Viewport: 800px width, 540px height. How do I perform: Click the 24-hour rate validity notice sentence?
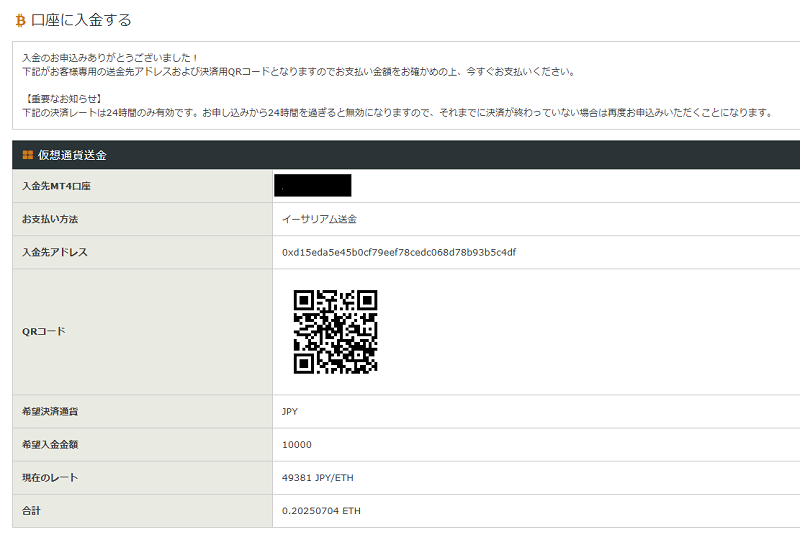(398, 113)
